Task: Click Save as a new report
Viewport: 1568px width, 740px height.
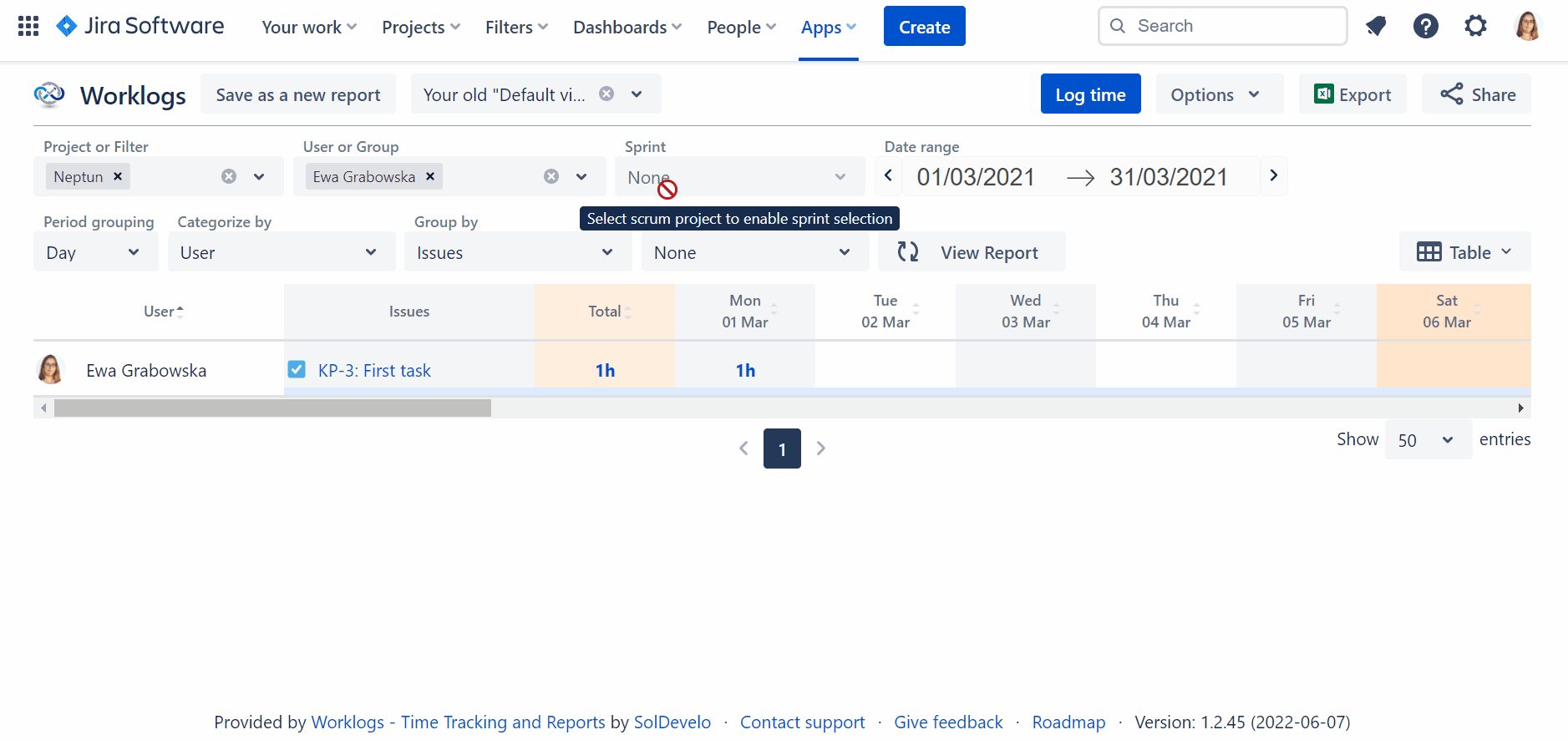Action: point(298,94)
